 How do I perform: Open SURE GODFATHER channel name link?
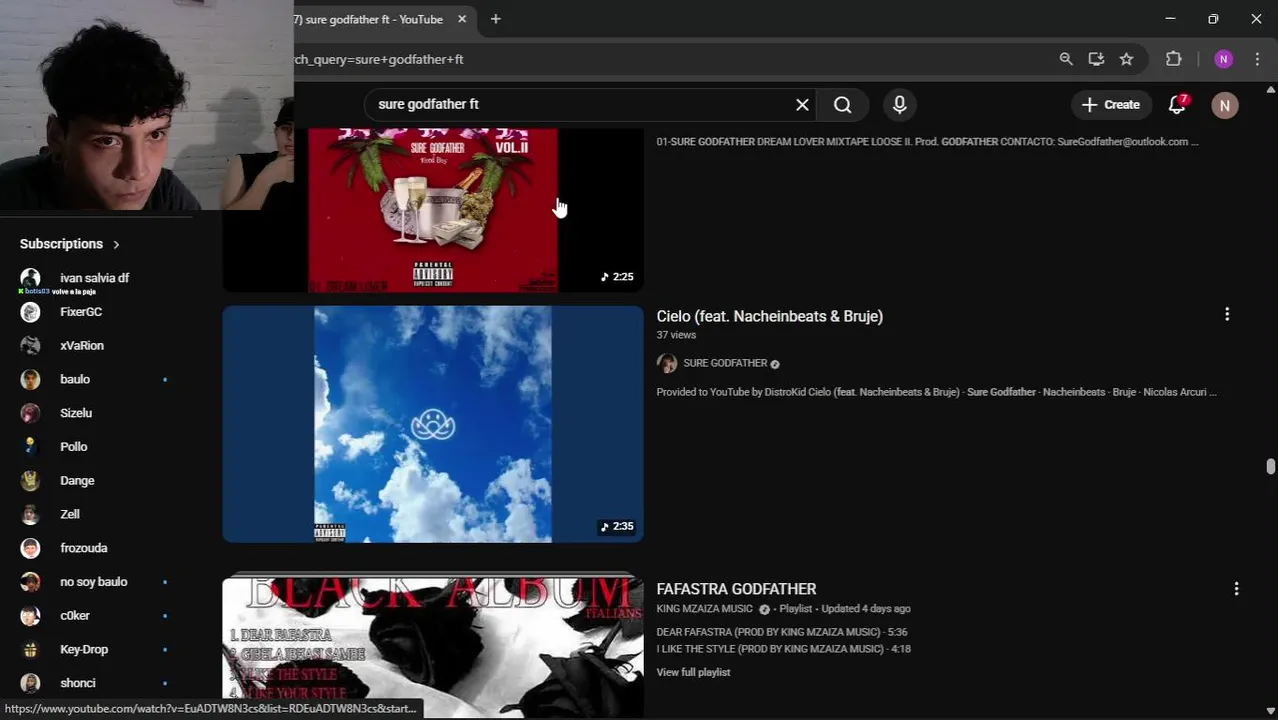(725, 363)
